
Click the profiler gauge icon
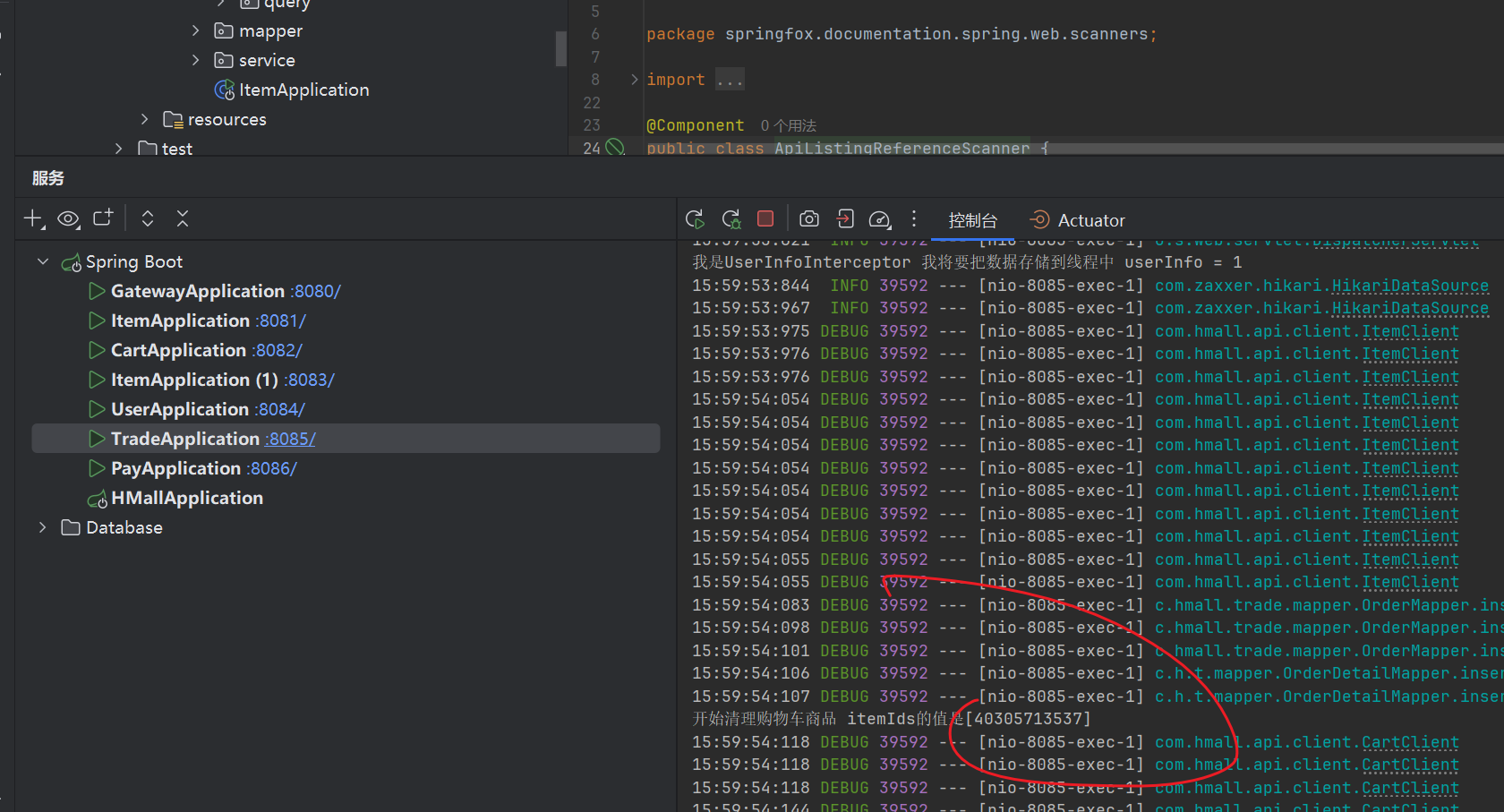[x=880, y=219]
